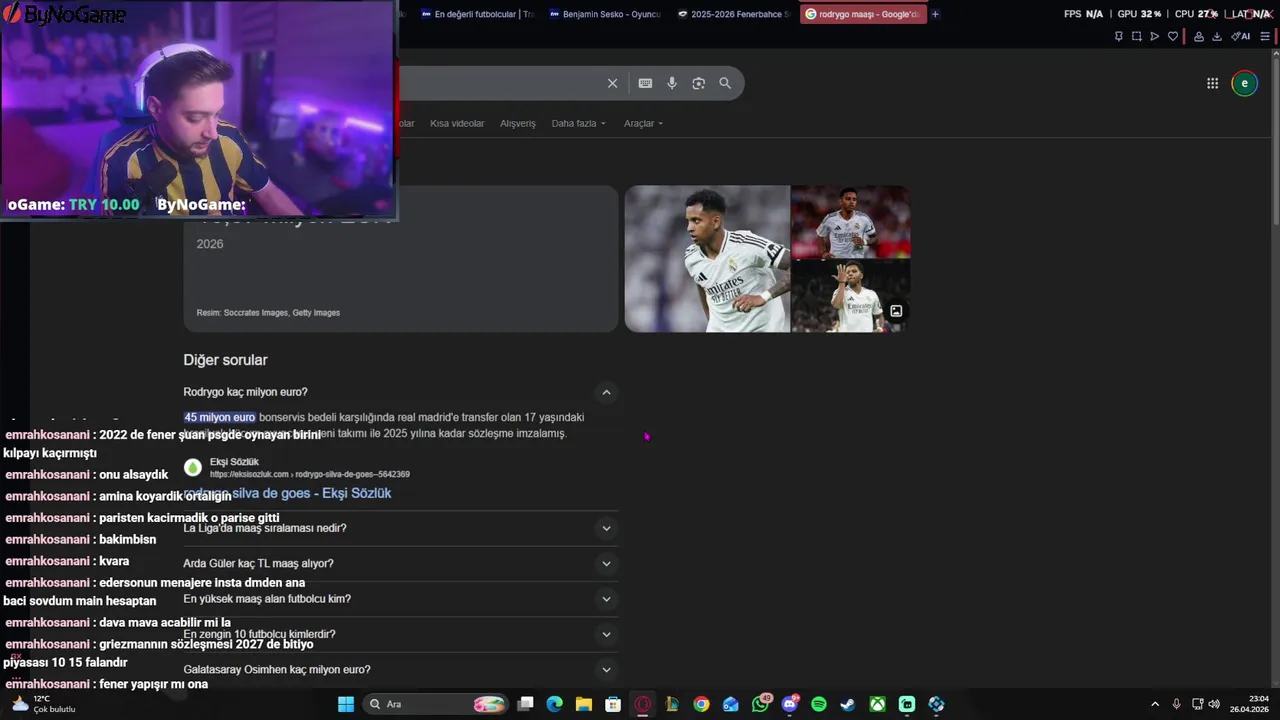Start voice search with microphone icon
The height and width of the screenshot is (720, 1280).
pyautogui.click(x=672, y=83)
